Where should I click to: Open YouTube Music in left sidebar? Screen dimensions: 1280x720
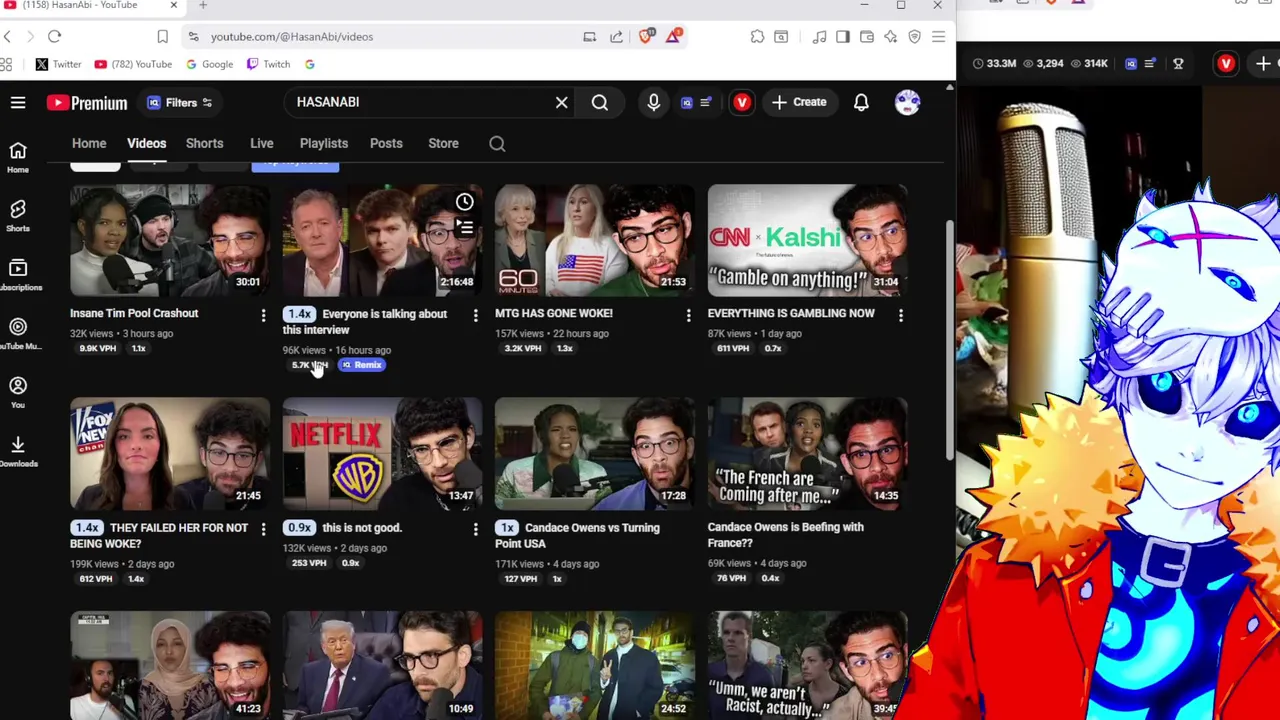[x=18, y=334]
